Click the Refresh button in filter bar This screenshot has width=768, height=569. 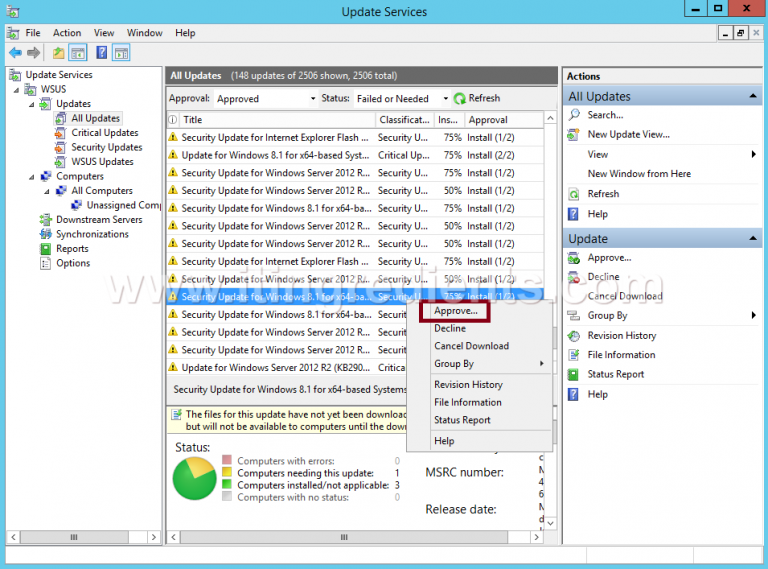click(477, 98)
